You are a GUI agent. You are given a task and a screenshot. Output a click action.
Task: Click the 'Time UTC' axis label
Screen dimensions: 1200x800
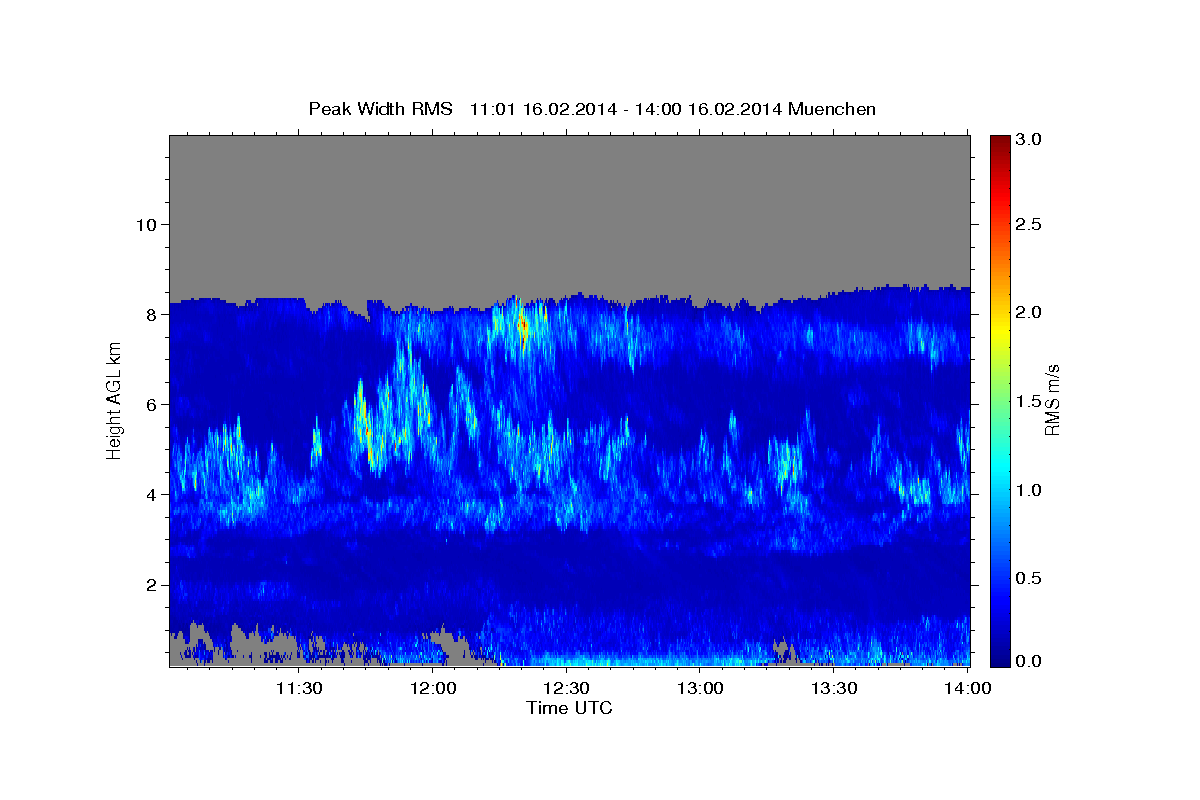[569, 708]
